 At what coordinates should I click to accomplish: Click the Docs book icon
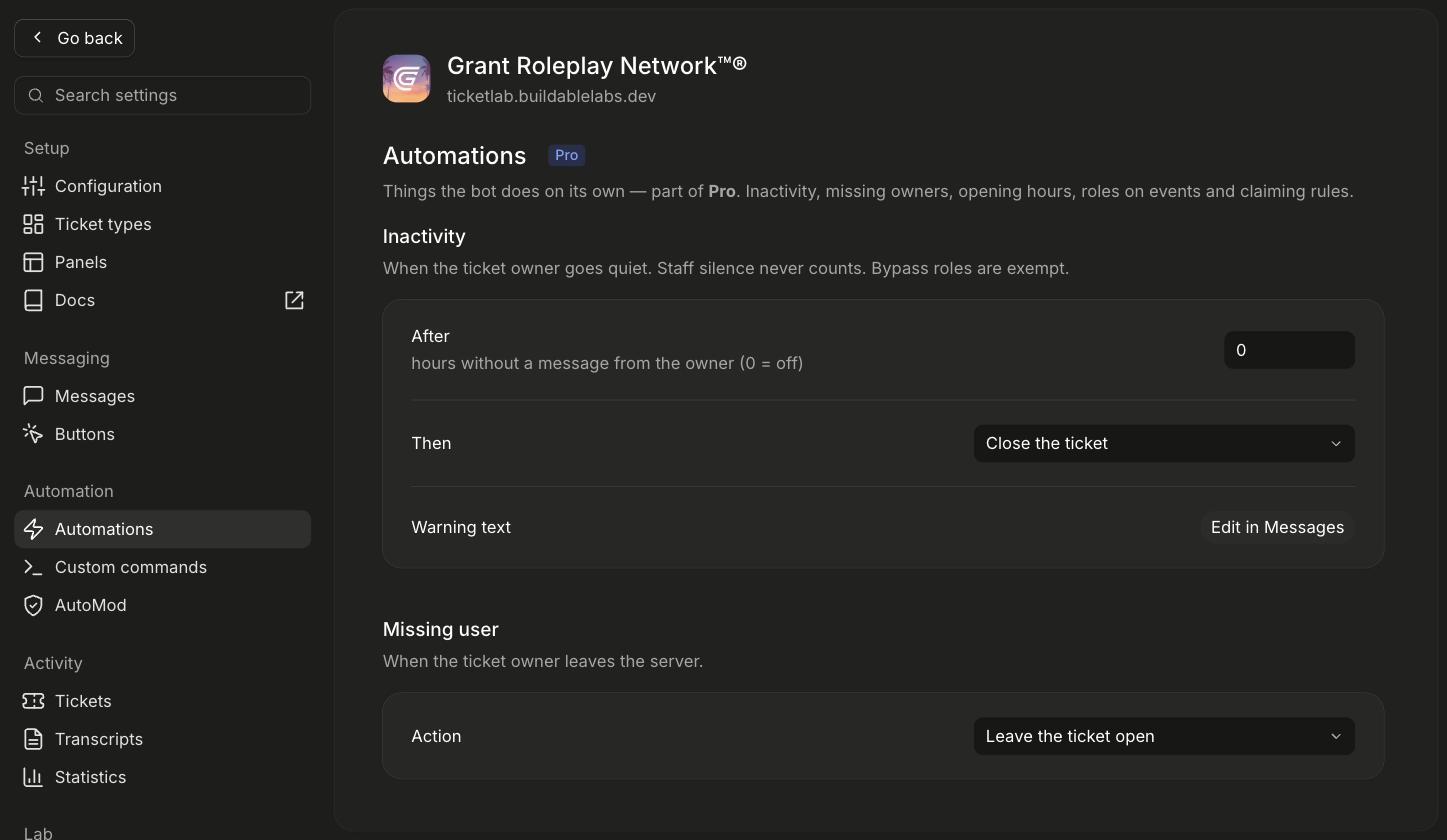(33, 300)
